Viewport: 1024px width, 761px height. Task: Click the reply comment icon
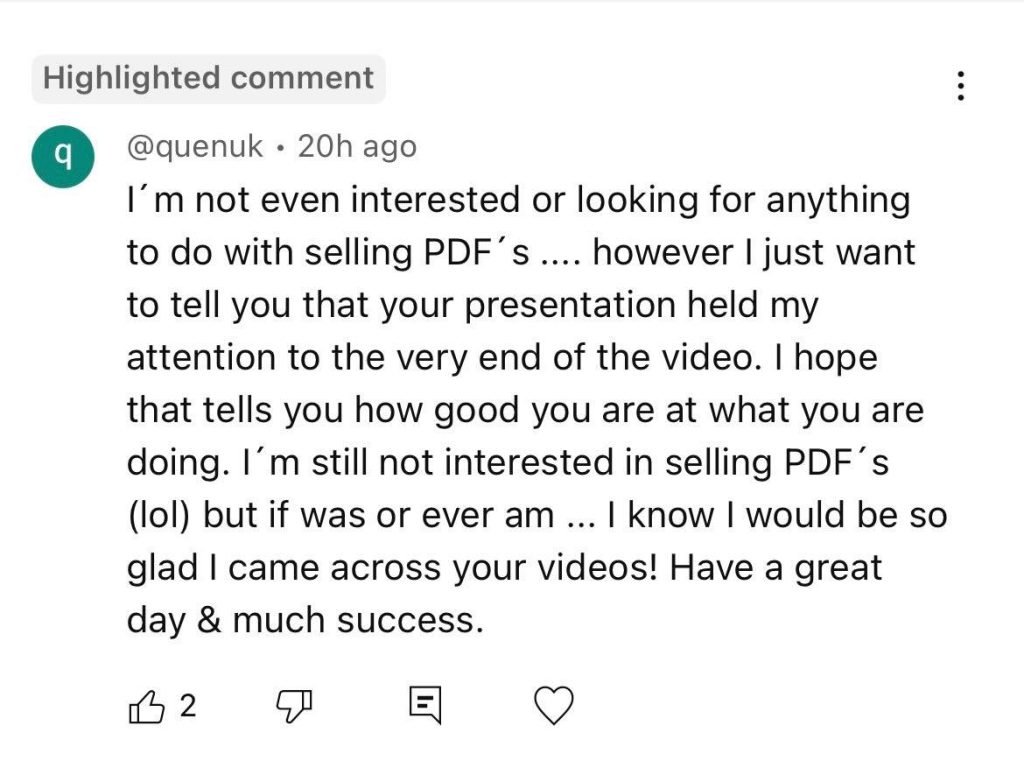(x=424, y=706)
